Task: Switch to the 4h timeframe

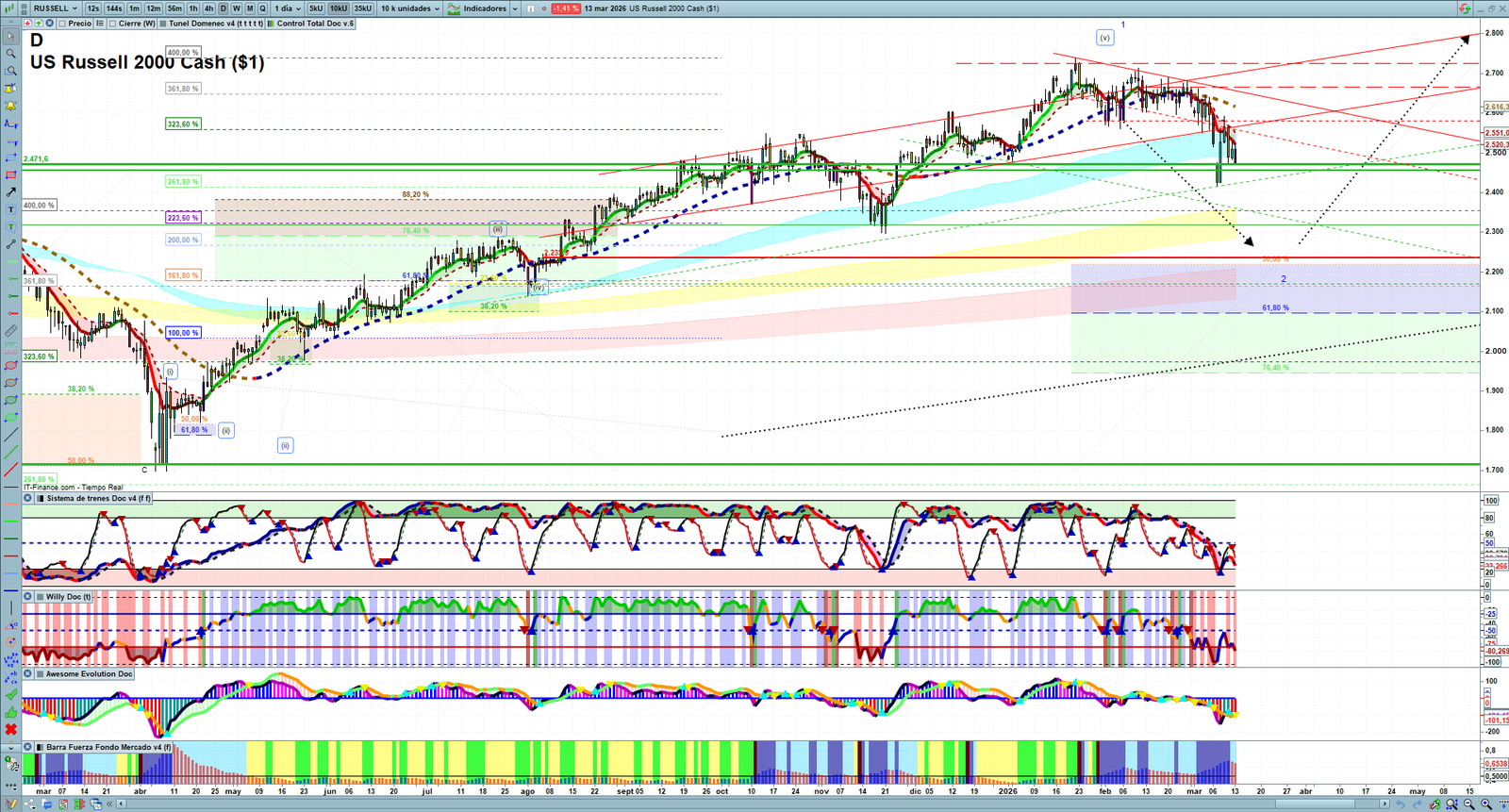Action: click(x=208, y=8)
